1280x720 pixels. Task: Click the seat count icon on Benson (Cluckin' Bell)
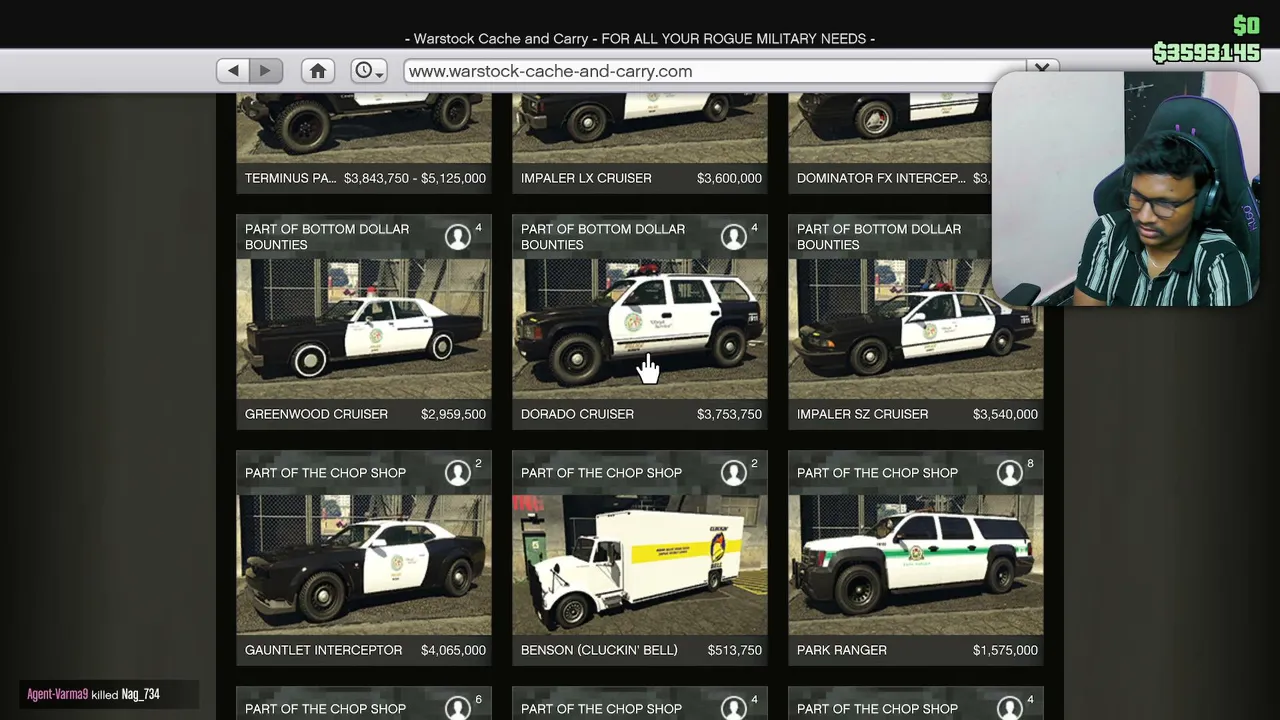(x=734, y=472)
